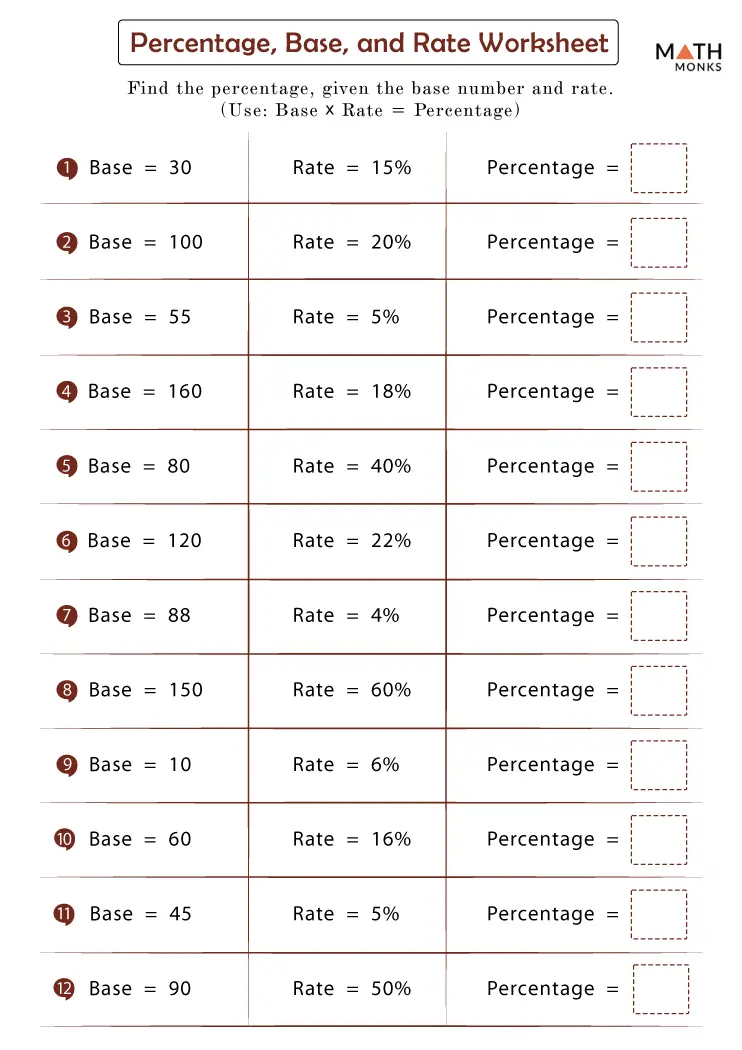The width and height of the screenshot is (742, 1050).
Task: Click the number 3 question badge
Action: (66, 317)
